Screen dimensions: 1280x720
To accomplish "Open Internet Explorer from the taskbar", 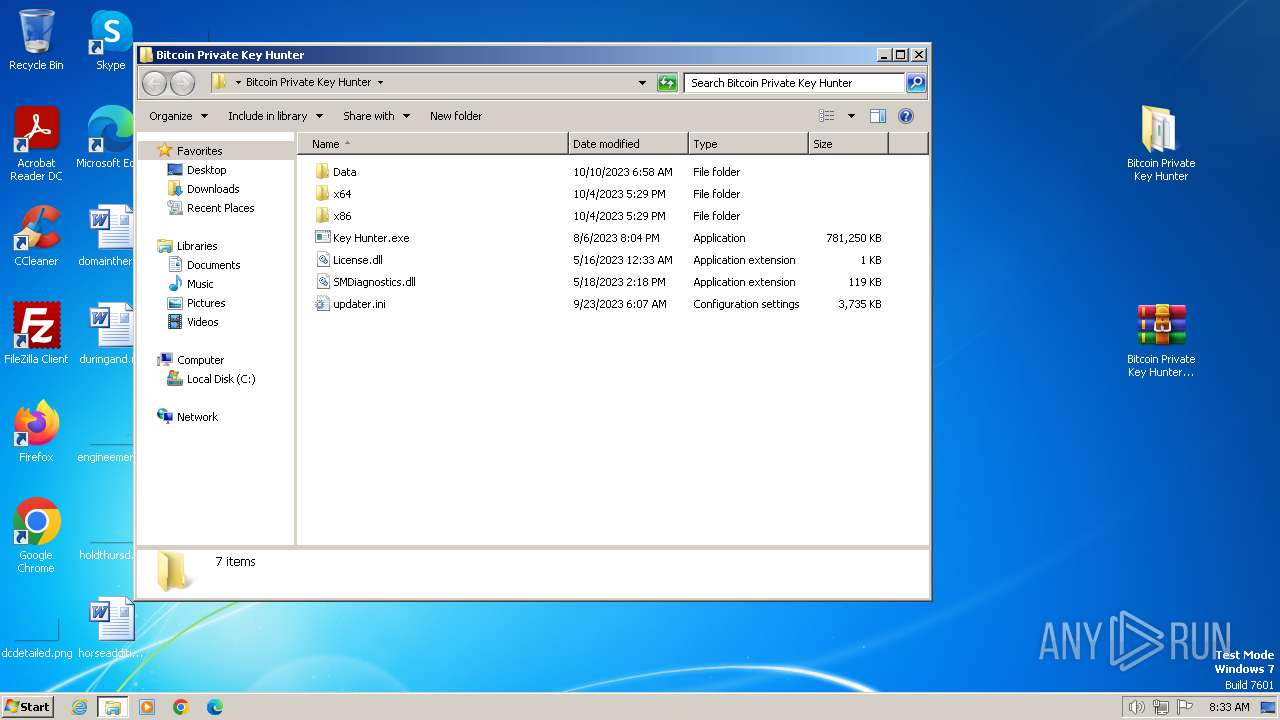I will 79,707.
